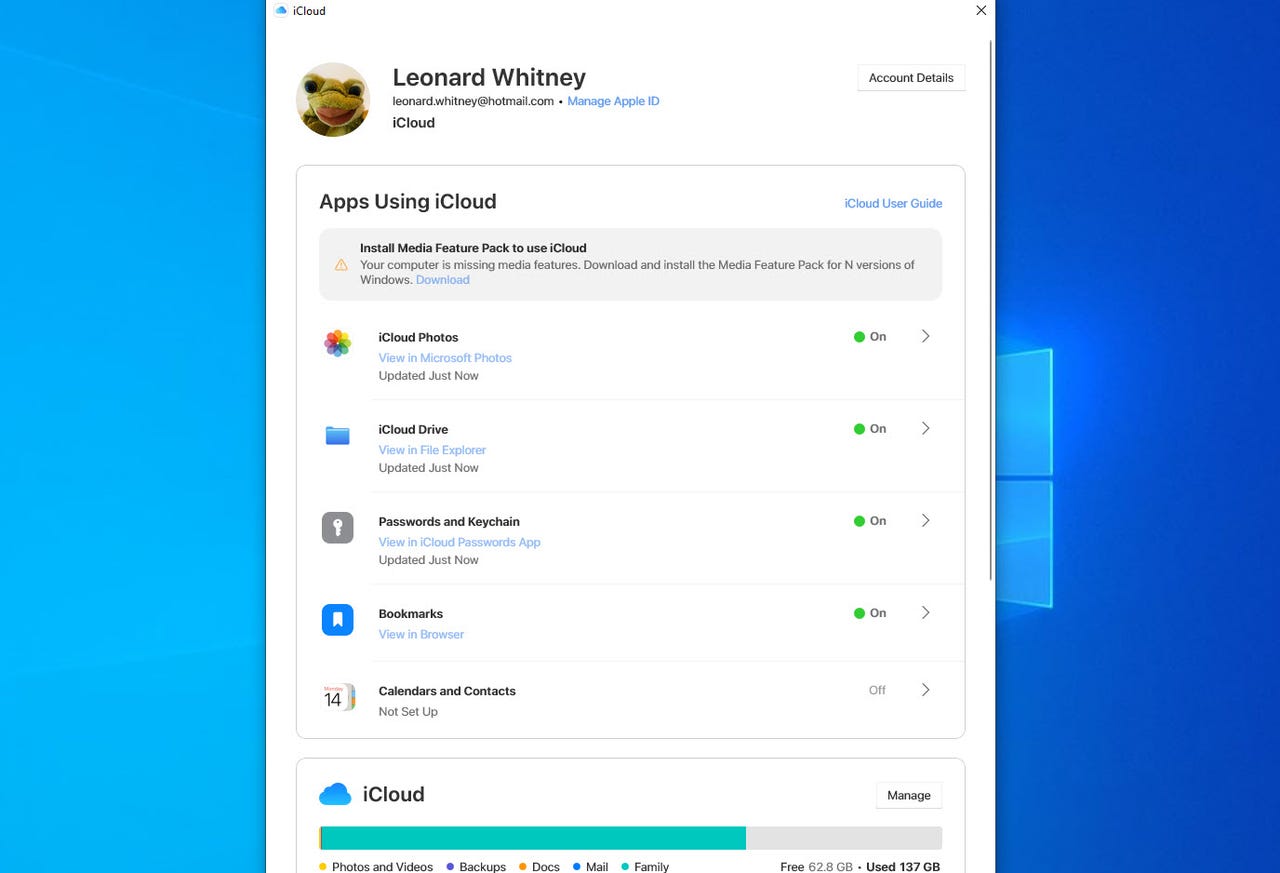This screenshot has height=873, width=1280.
Task: Click Family legend label
Action: (651, 867)
